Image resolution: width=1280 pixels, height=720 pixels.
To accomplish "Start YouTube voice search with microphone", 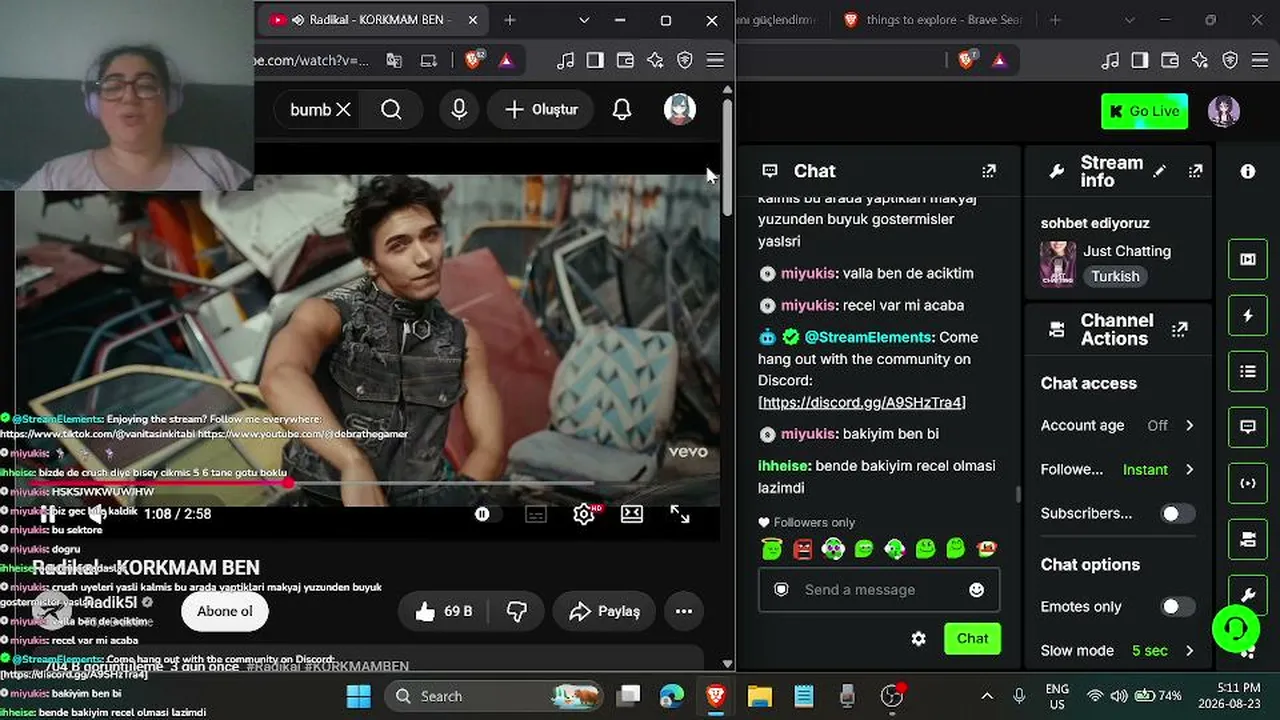I will pyautogui.click(x=459, y=110).
